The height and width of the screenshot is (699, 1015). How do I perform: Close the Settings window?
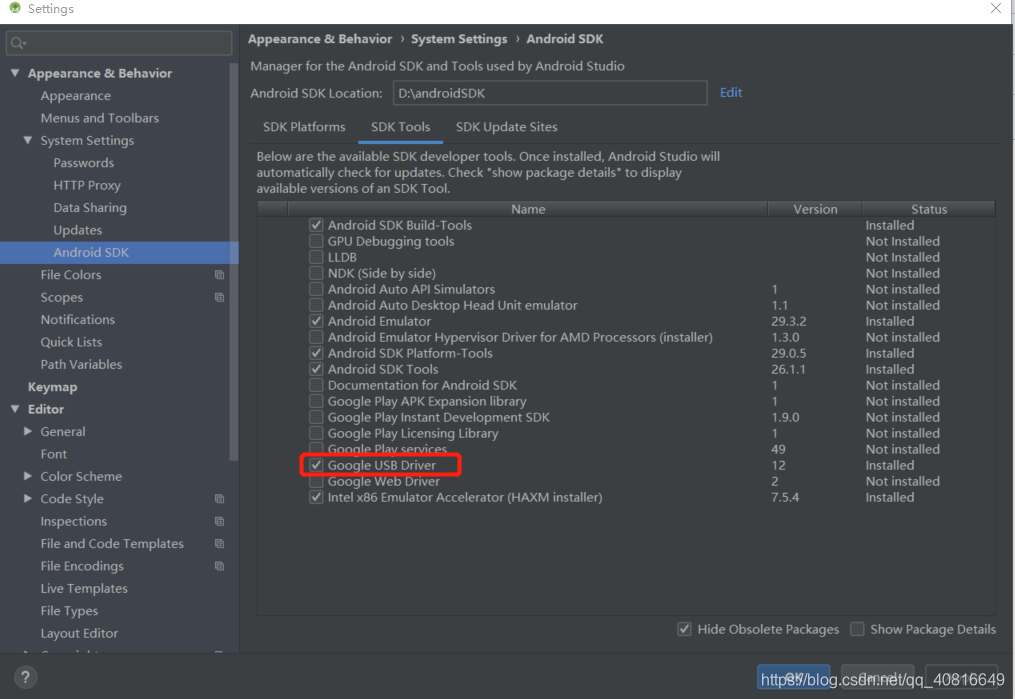(996, 8)
